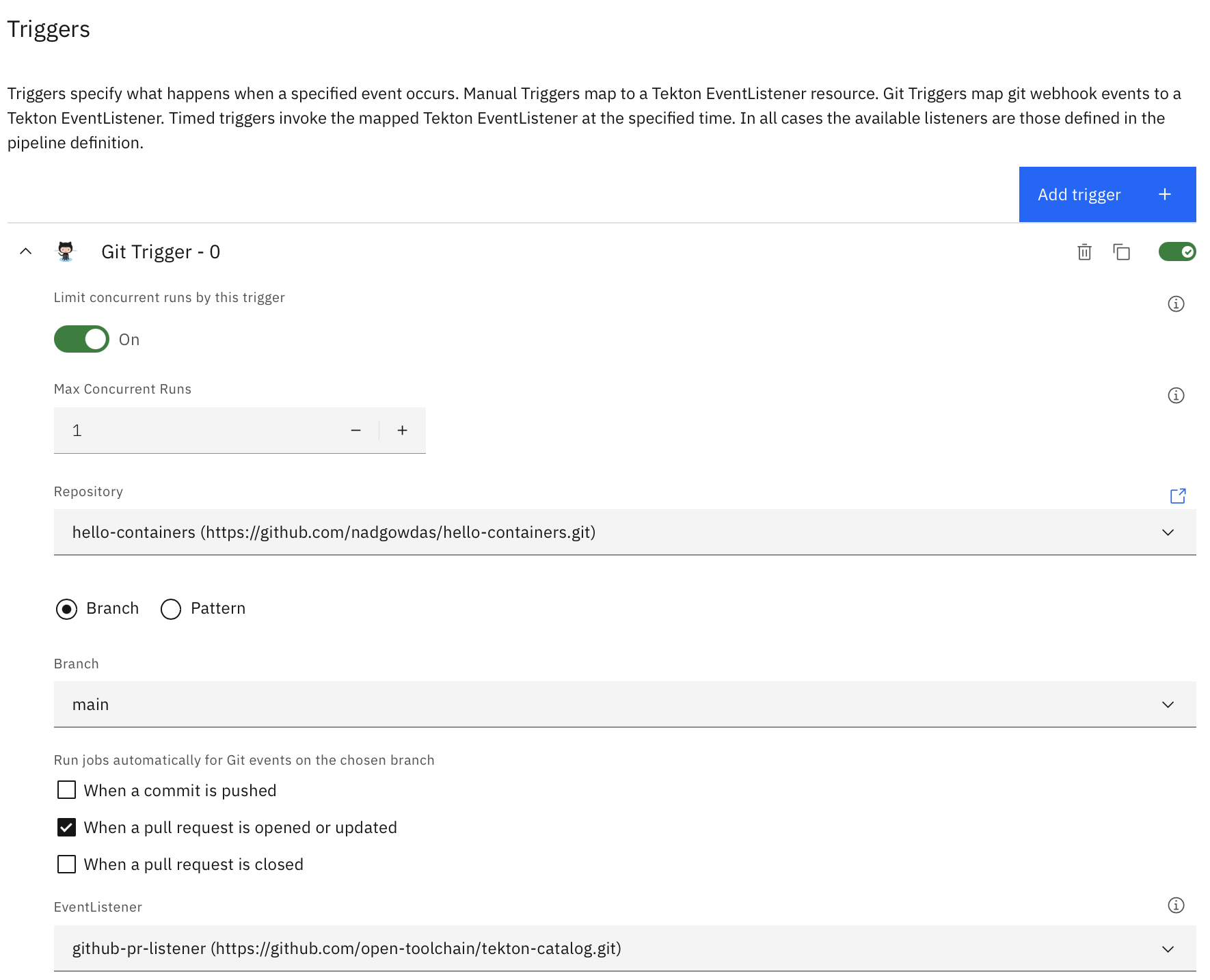Delete Git Trigger - 0 with trash icon
Screen dimensions: 1210x980
point(1084,252)
